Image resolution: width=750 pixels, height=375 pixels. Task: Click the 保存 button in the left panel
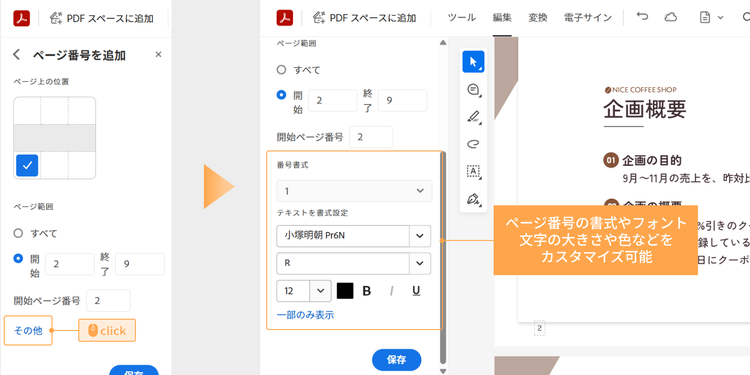click(x=134, y=370)
